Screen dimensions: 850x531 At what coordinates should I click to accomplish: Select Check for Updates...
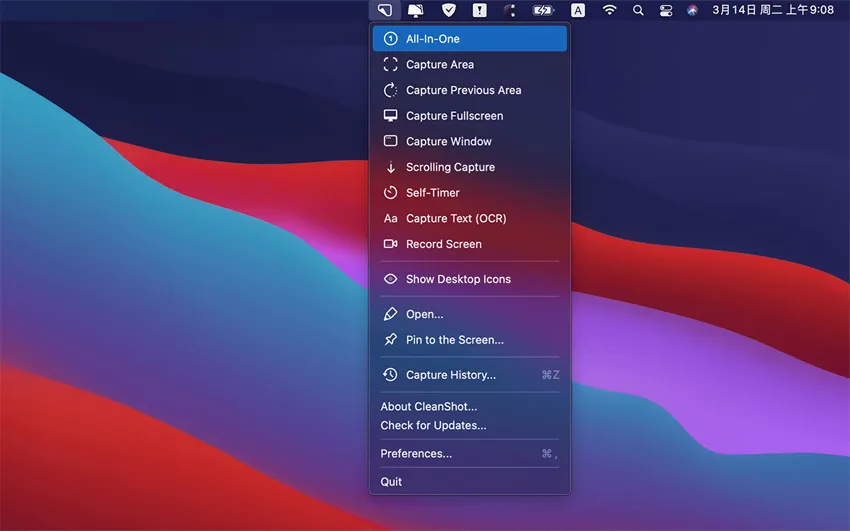[433, 426]
